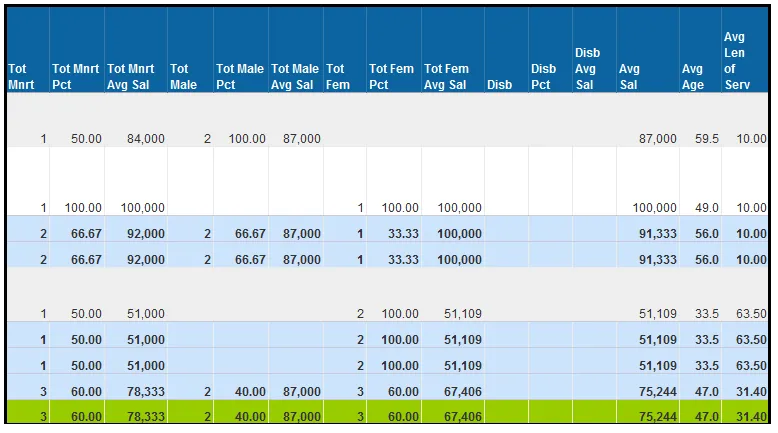Viewport: 778px width, 433px height.
Task: Select the 49.0 average age cell
Action: pos(707,208)
